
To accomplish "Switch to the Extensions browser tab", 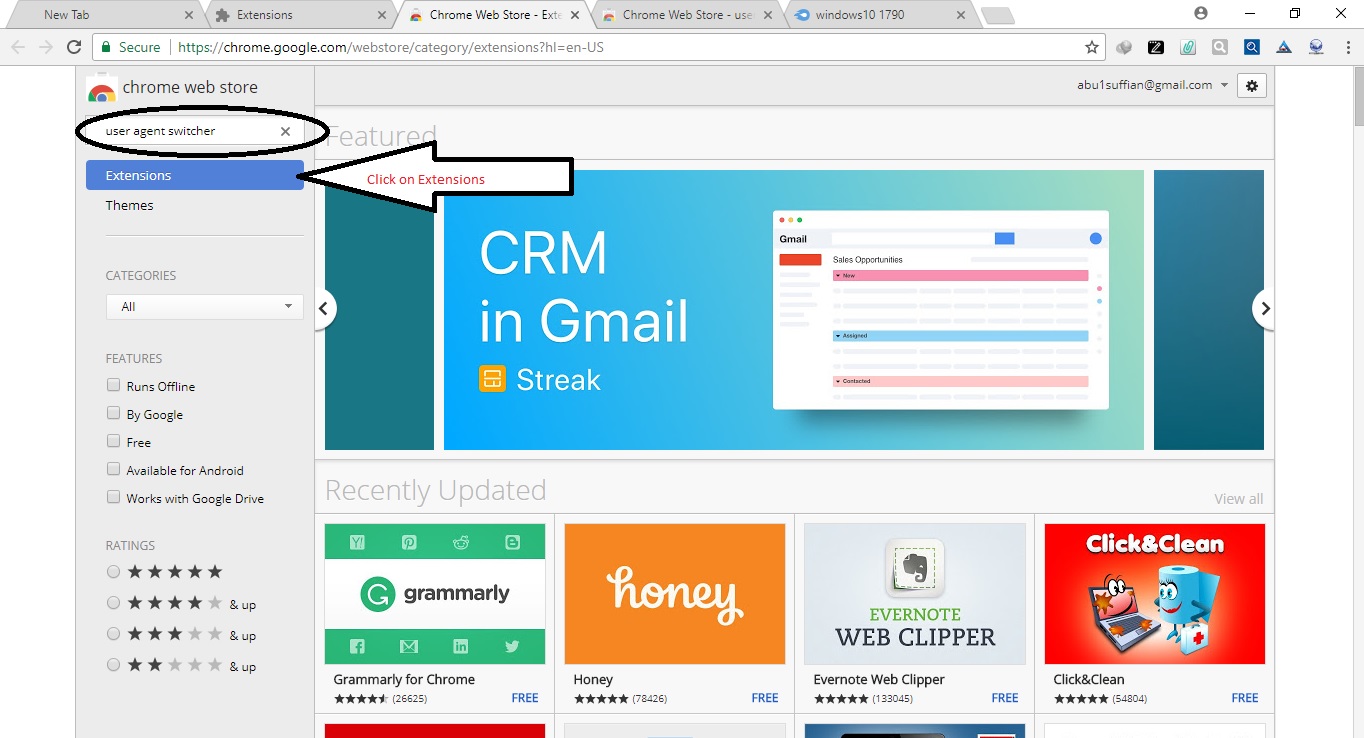I will click(x=301, y=15).
